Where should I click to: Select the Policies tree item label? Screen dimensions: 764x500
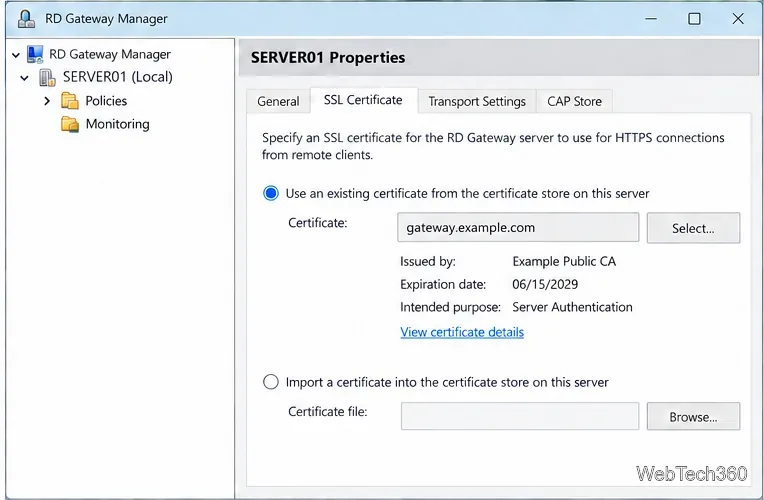coord(106,101)
